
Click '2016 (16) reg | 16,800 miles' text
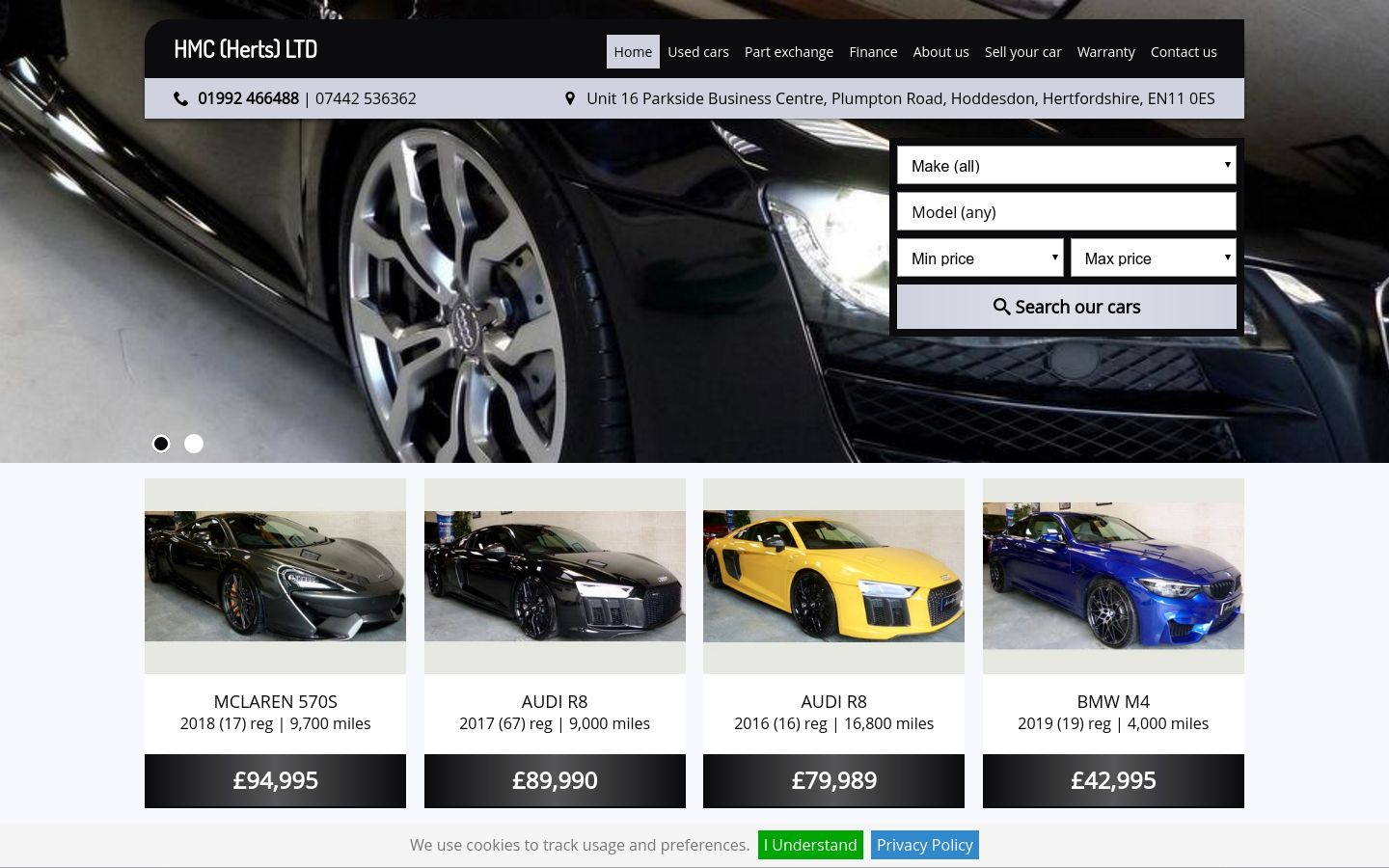[833, 723]
